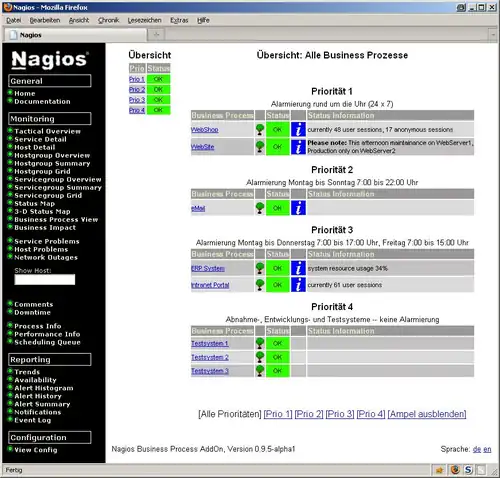Open the blue info icon for Intranet Portal

click(298, 285)
